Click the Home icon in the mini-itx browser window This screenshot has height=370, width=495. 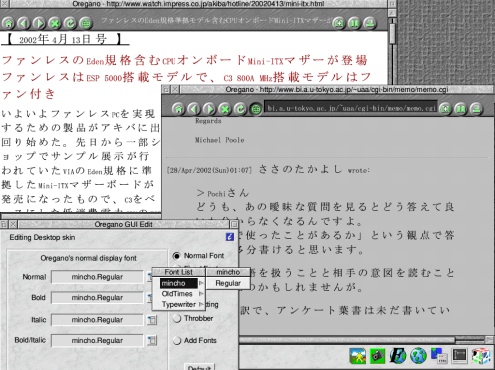tap(8, 23)
